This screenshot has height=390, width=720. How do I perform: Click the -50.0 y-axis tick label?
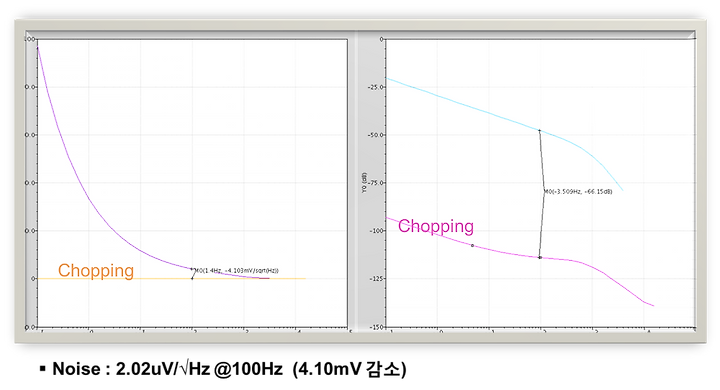click(376, 135)
